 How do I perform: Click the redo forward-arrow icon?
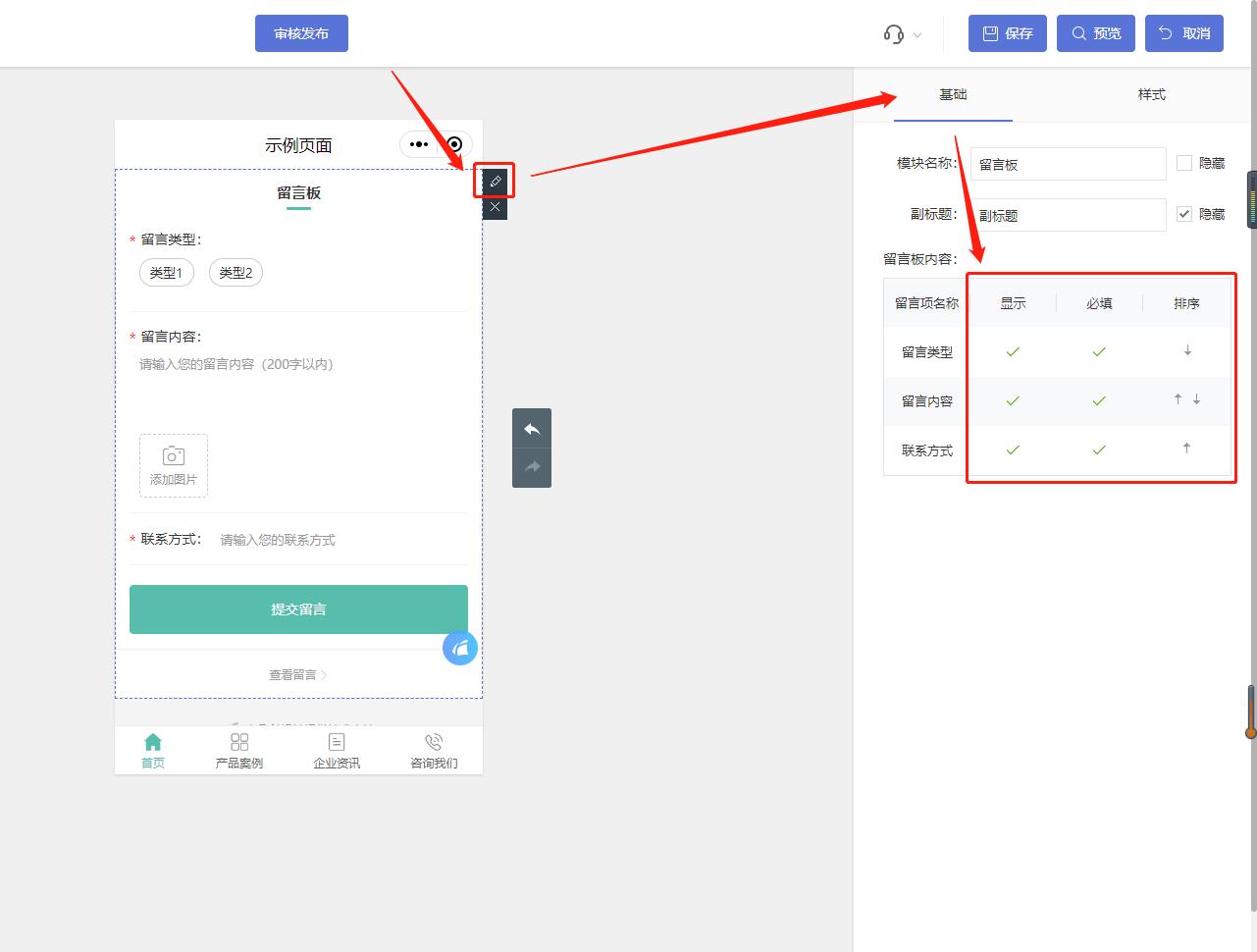point(531,467)
